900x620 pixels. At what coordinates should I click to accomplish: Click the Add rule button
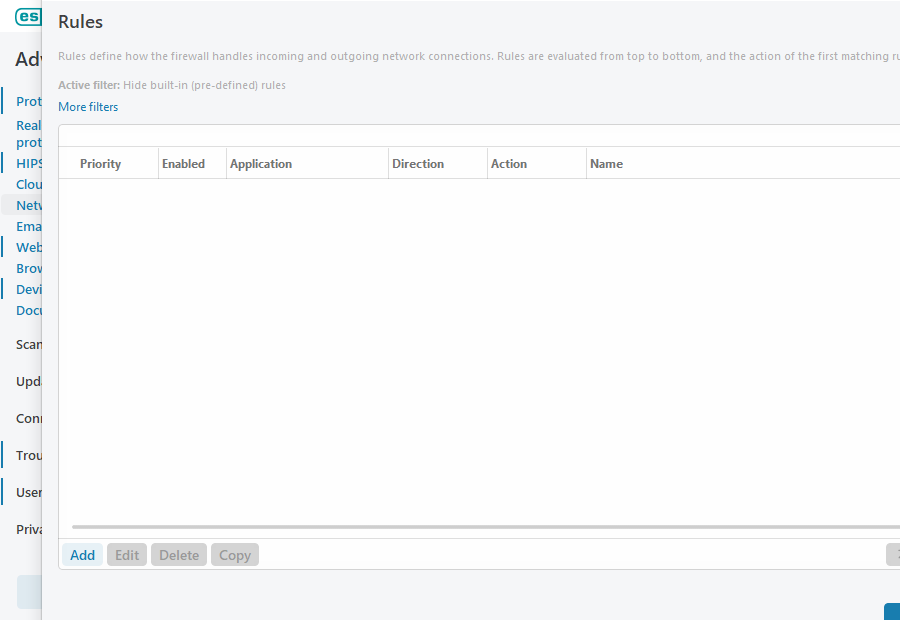click(83, 555)
